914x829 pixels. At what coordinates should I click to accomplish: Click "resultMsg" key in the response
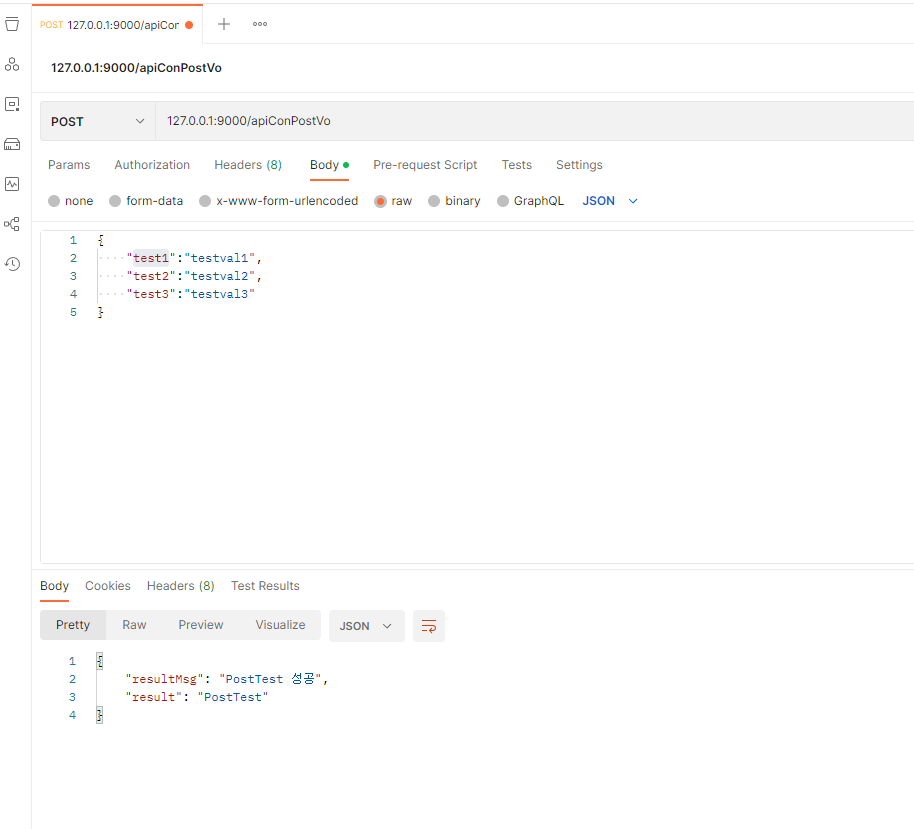(164, 679)
